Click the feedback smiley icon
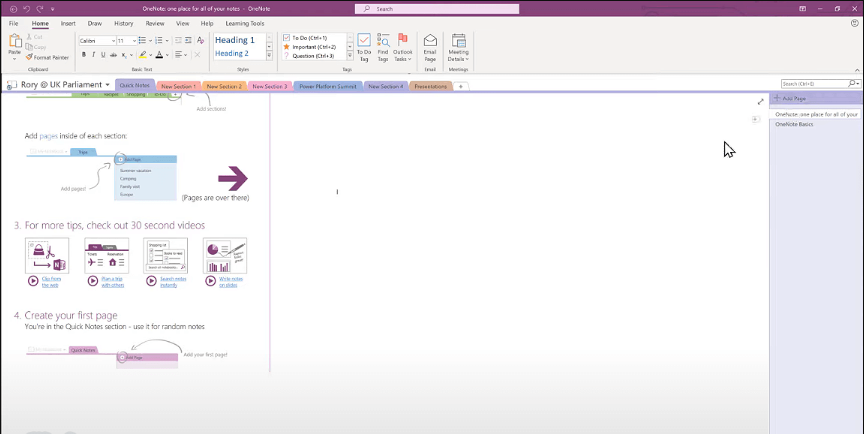Image resolution: width=864 pixels, height=434 pixels. [x=855, y=23]
